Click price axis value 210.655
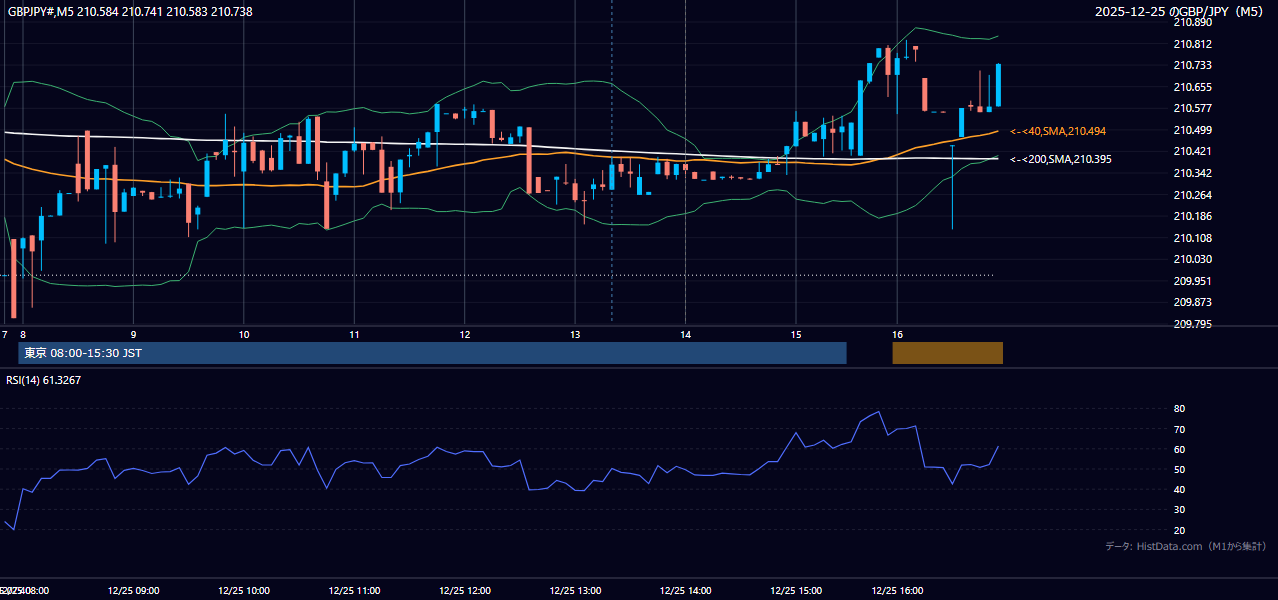 pos(1191,87)
